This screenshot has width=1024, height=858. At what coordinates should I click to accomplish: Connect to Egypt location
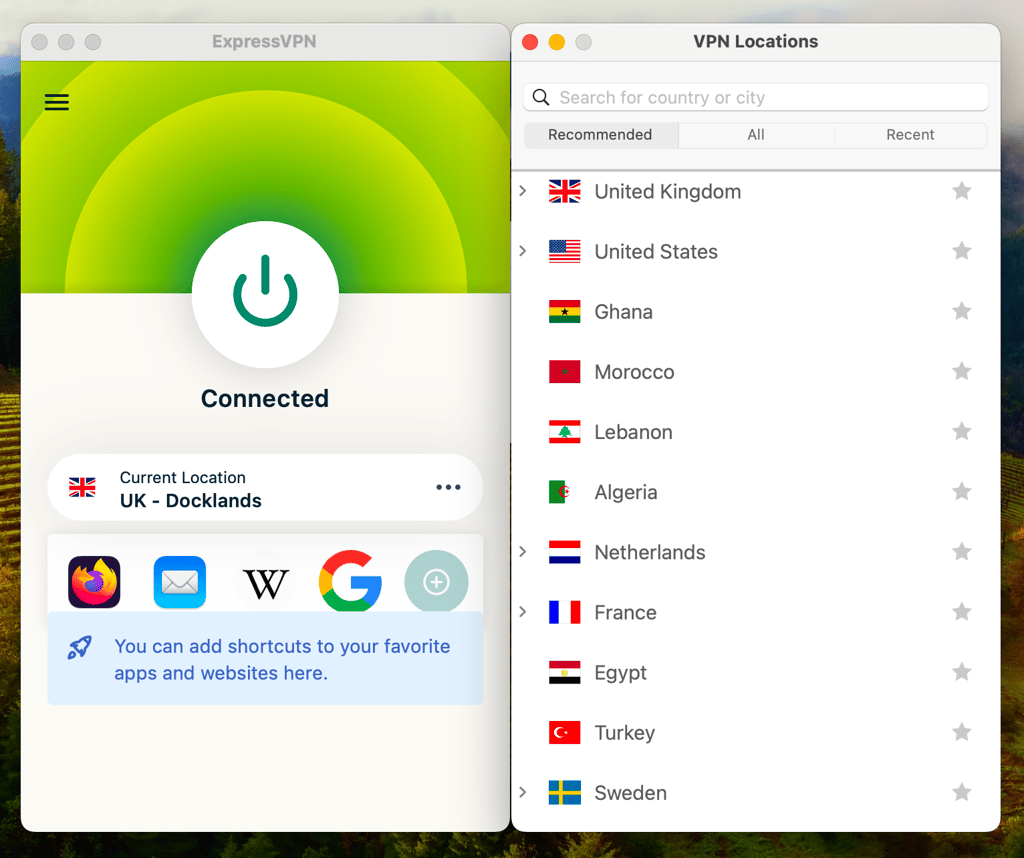tap(620, 673)
